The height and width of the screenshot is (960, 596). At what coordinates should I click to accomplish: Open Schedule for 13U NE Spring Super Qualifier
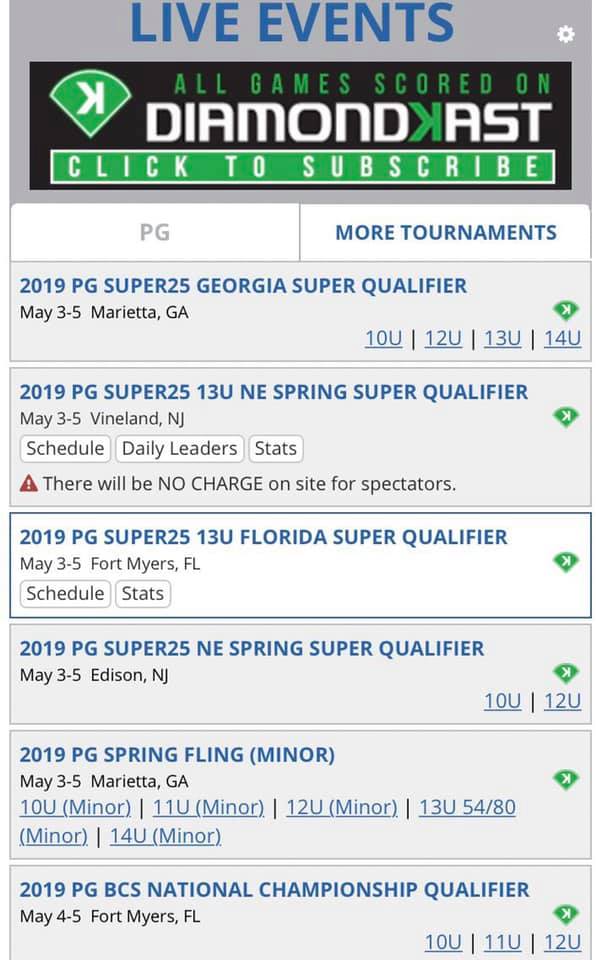coord(65,448)
